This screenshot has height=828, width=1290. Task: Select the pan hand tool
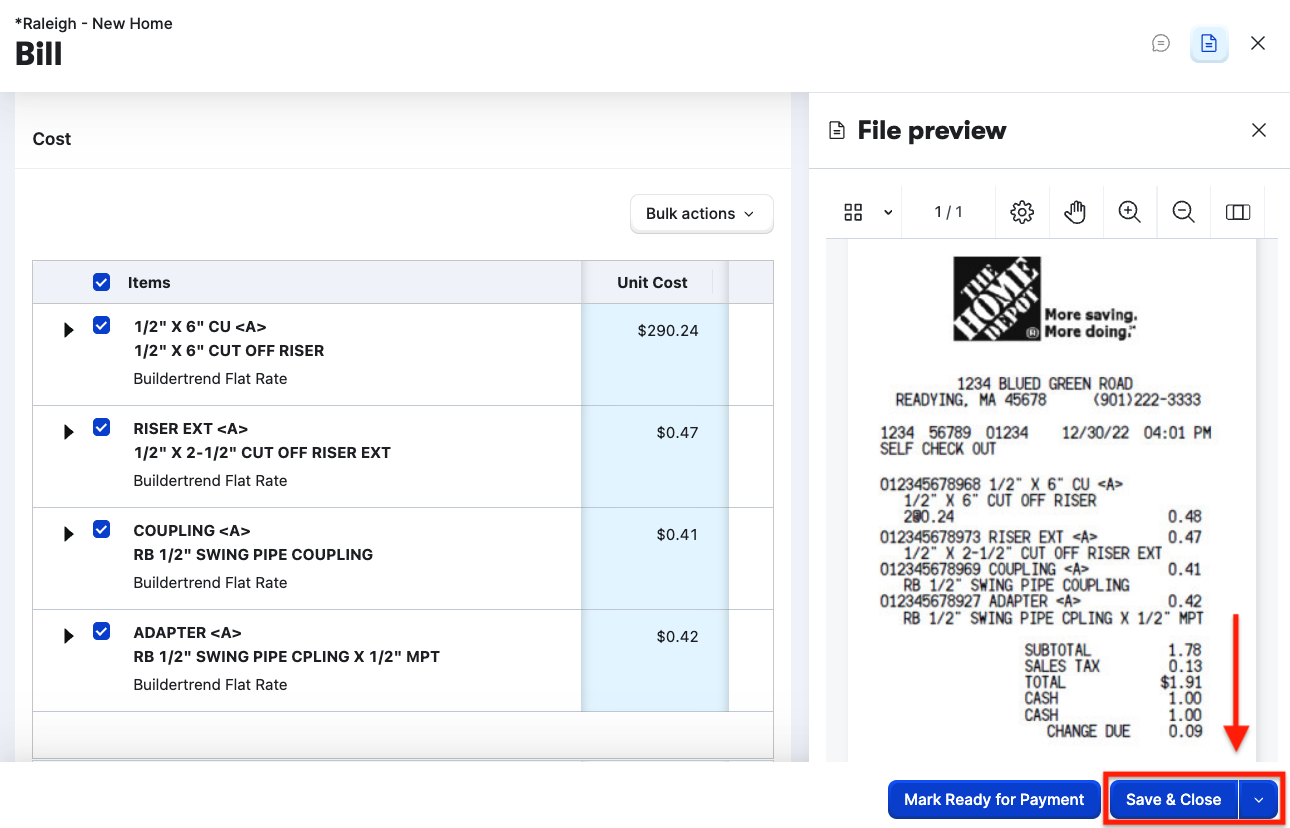coord(1075,212)
